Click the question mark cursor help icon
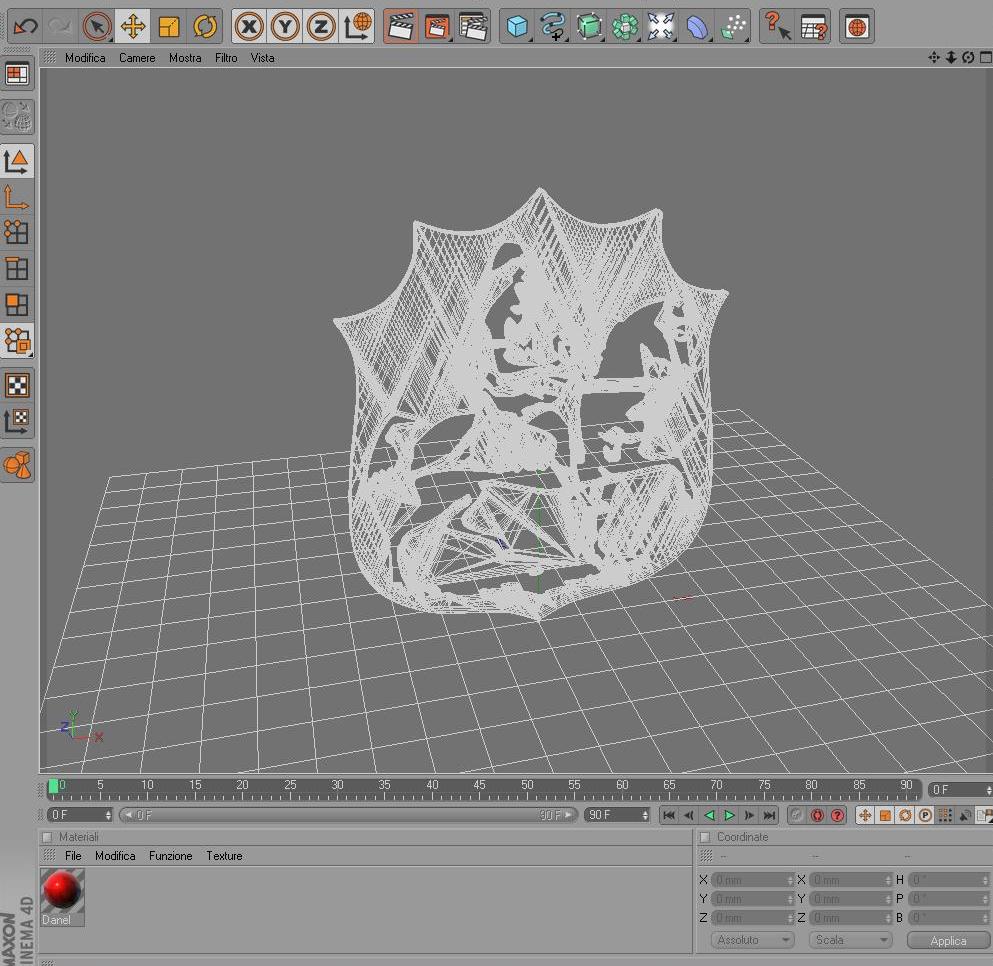This screenshot has width=993, height=966. tap(777, 27)
